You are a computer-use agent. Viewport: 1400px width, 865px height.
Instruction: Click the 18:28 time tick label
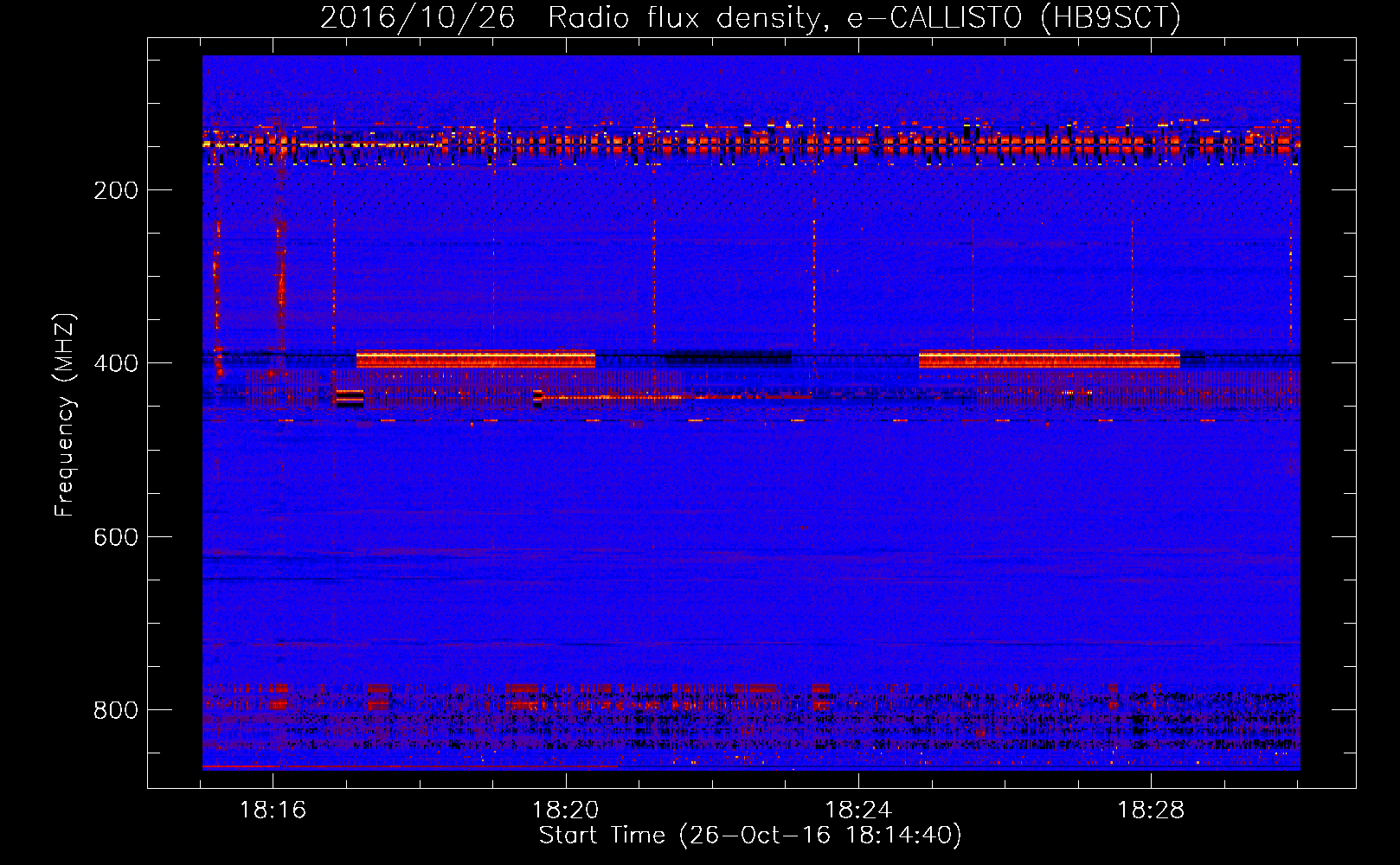point(1151,811)
